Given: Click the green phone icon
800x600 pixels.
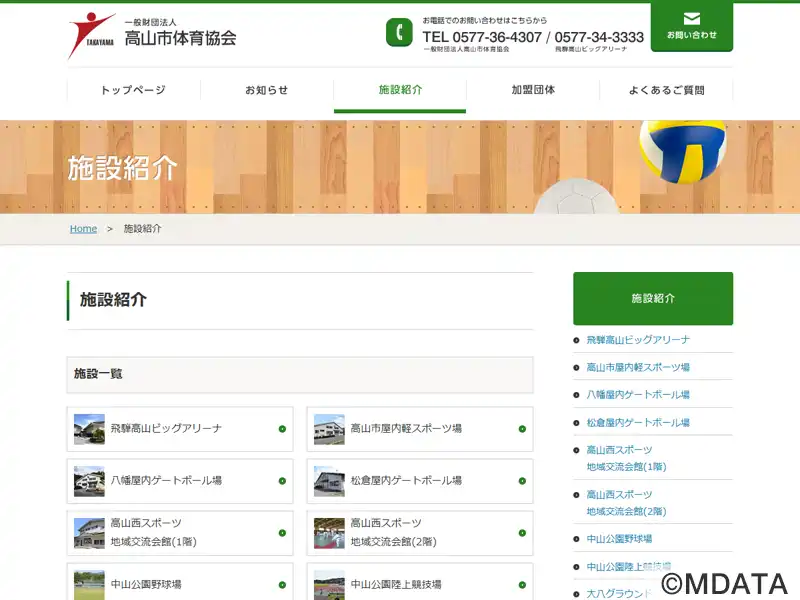Looking at the screenshot, I should tap(399, 33).
